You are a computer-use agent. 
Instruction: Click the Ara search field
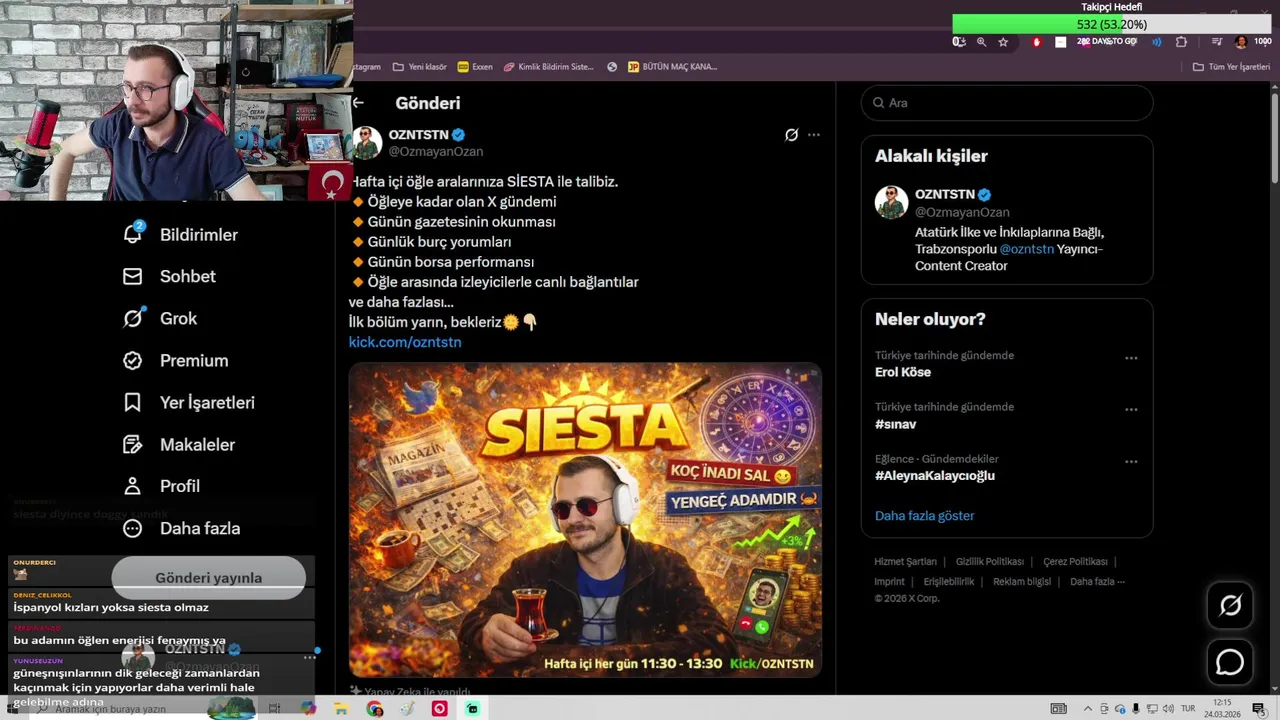1007,103
